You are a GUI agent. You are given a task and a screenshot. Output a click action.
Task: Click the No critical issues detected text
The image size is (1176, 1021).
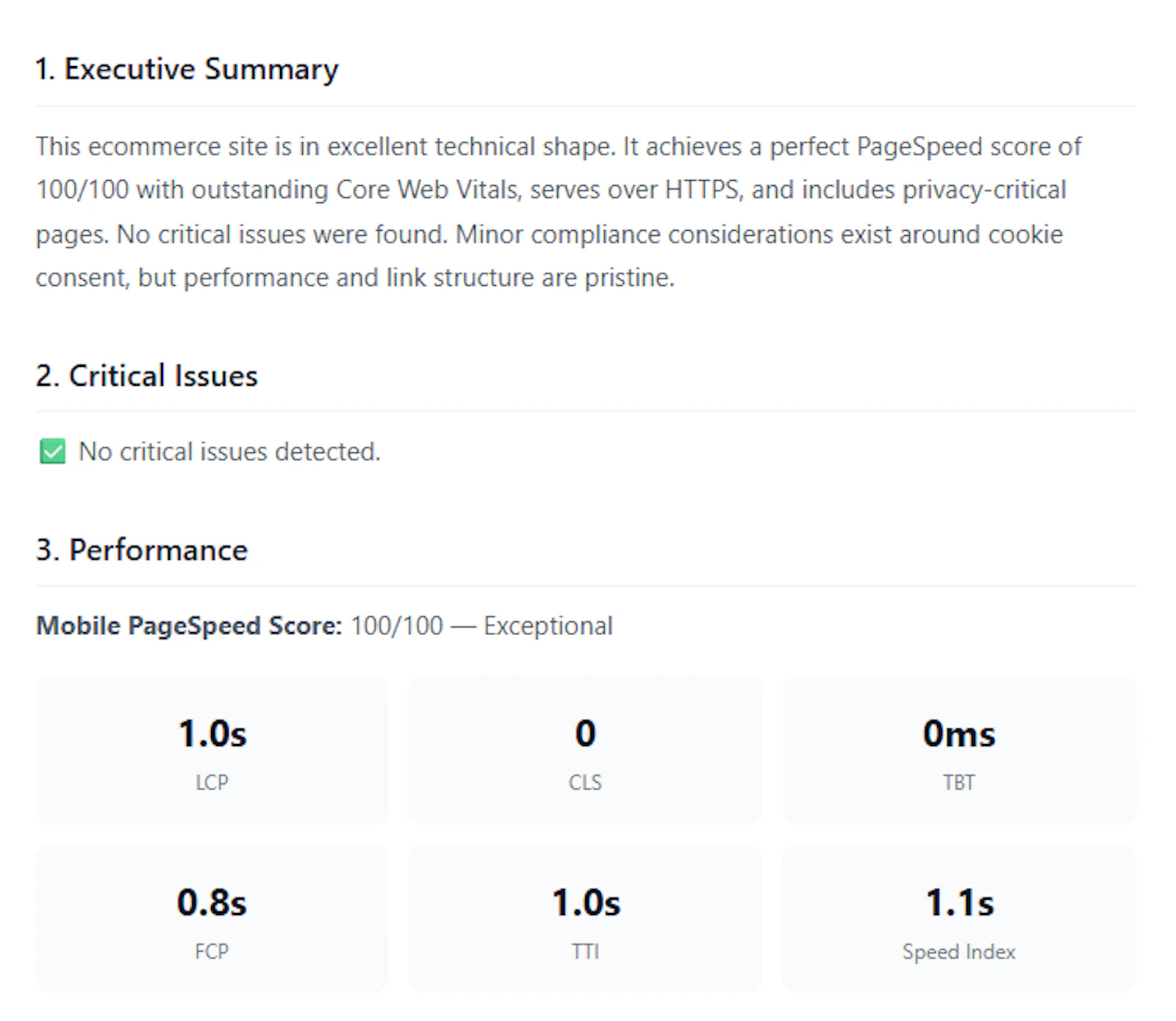[x=229, y=451]
